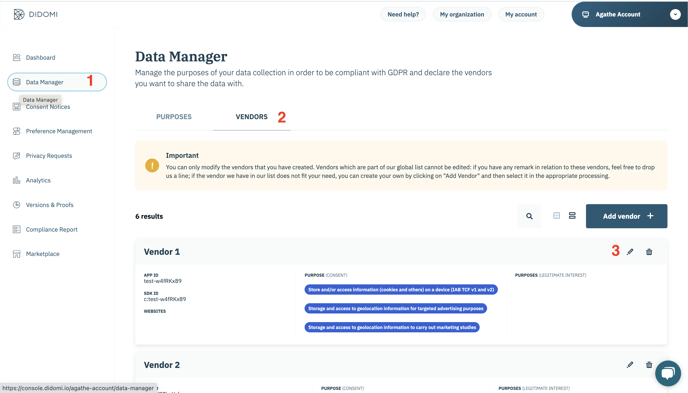The width and height of the screenshot is (688, 393).
Task: Switch to list view layout
Action: pos(572,216)
